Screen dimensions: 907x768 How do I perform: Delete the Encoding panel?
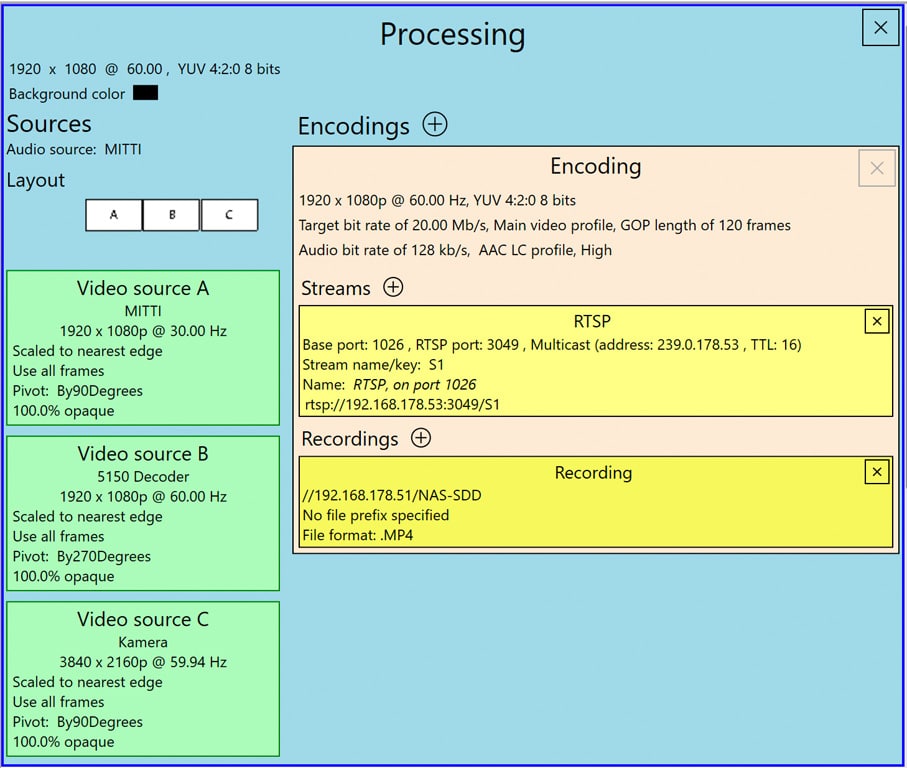tap(876, 168)
